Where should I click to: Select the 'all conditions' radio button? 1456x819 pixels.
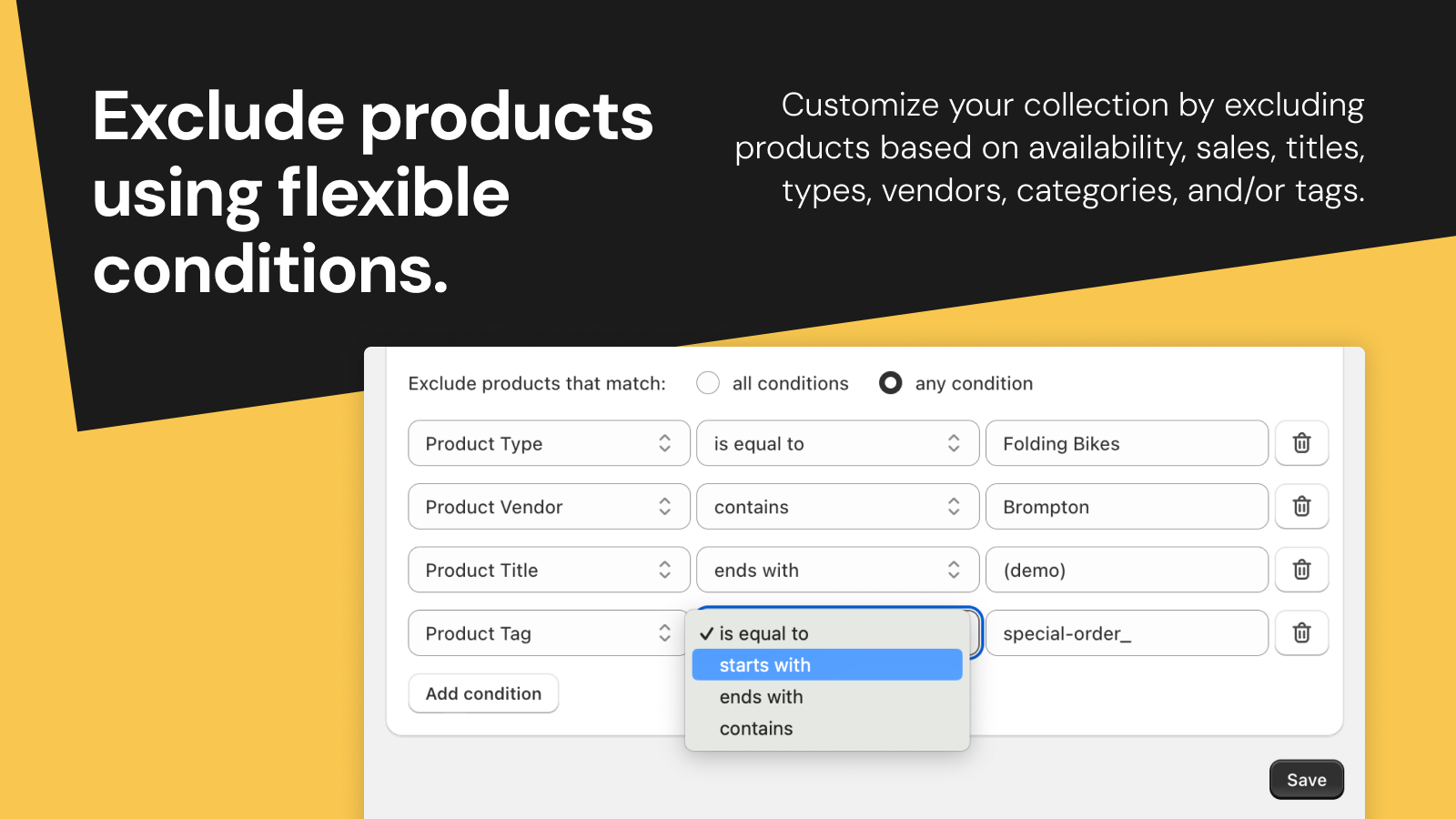coord(708,383)
